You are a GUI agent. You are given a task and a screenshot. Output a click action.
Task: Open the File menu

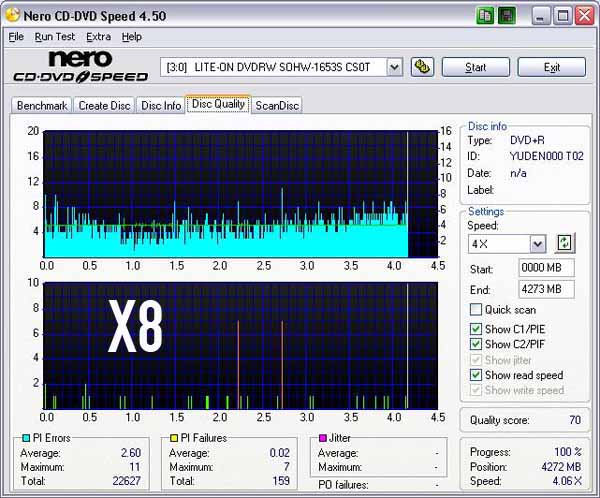pyautogui.click(x=16, y=37)
